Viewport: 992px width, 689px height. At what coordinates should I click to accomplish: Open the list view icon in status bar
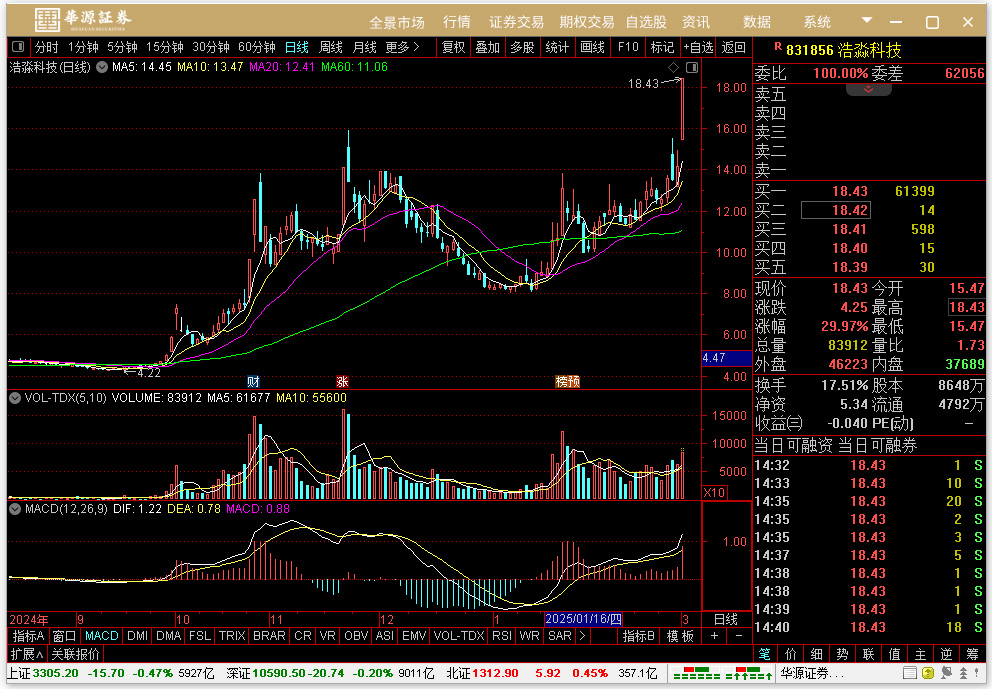tap(909, 673)
